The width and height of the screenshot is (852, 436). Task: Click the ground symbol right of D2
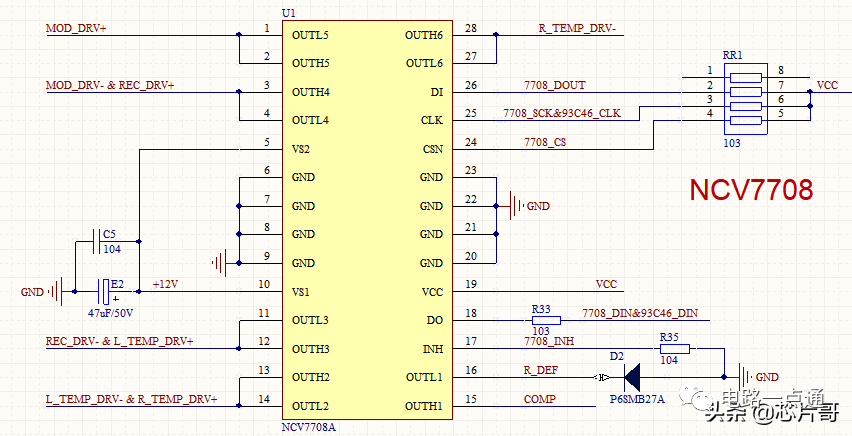click(746, 377)
